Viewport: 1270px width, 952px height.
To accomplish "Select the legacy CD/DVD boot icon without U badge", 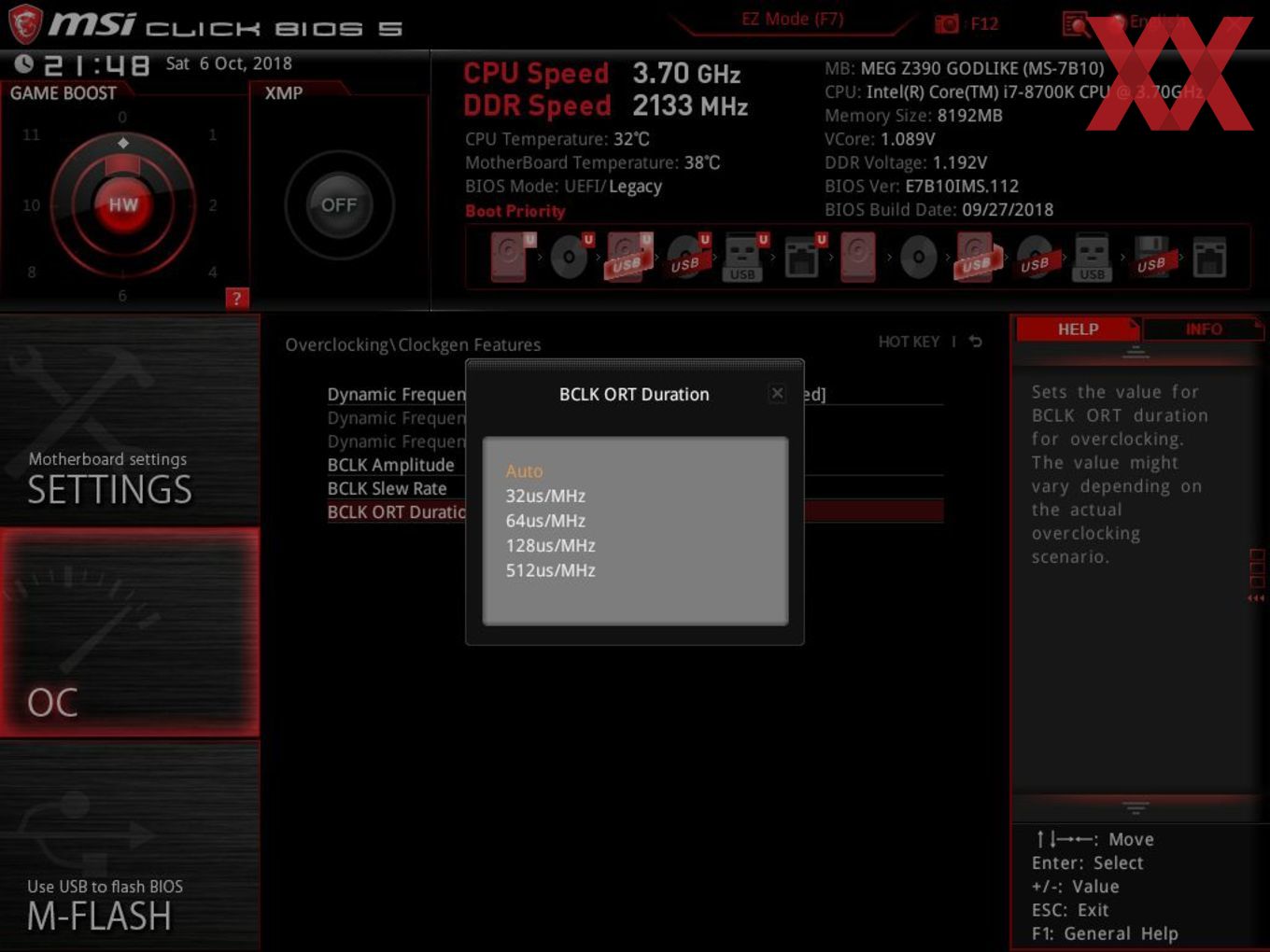I will coord(918,257).
